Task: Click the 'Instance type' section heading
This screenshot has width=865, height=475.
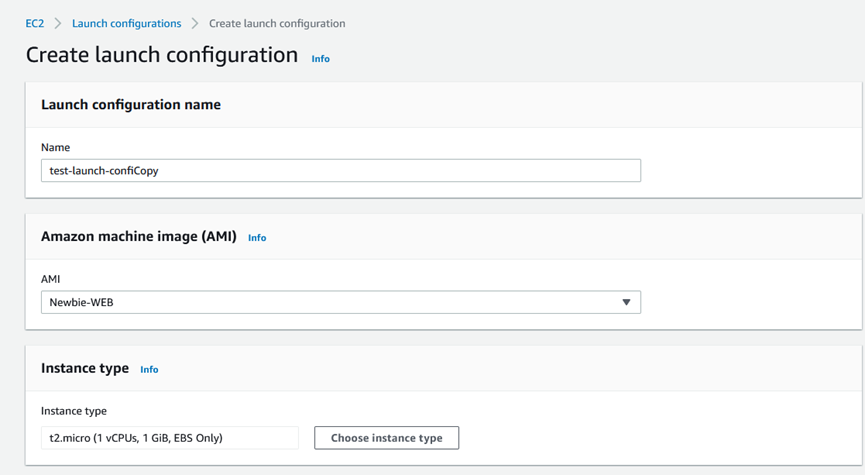Action: pos(85,368)
